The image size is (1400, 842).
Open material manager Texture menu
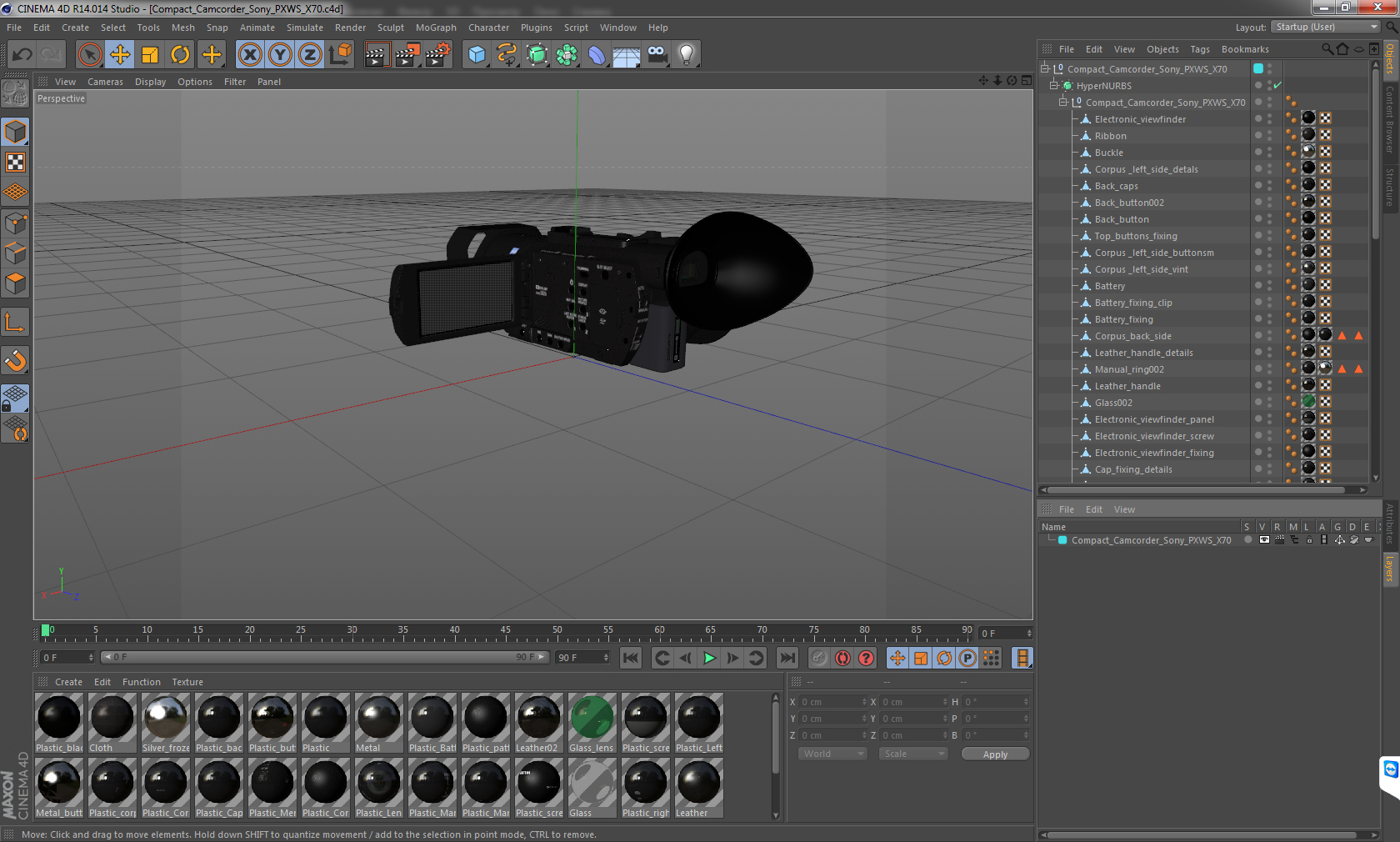point(187,682)
